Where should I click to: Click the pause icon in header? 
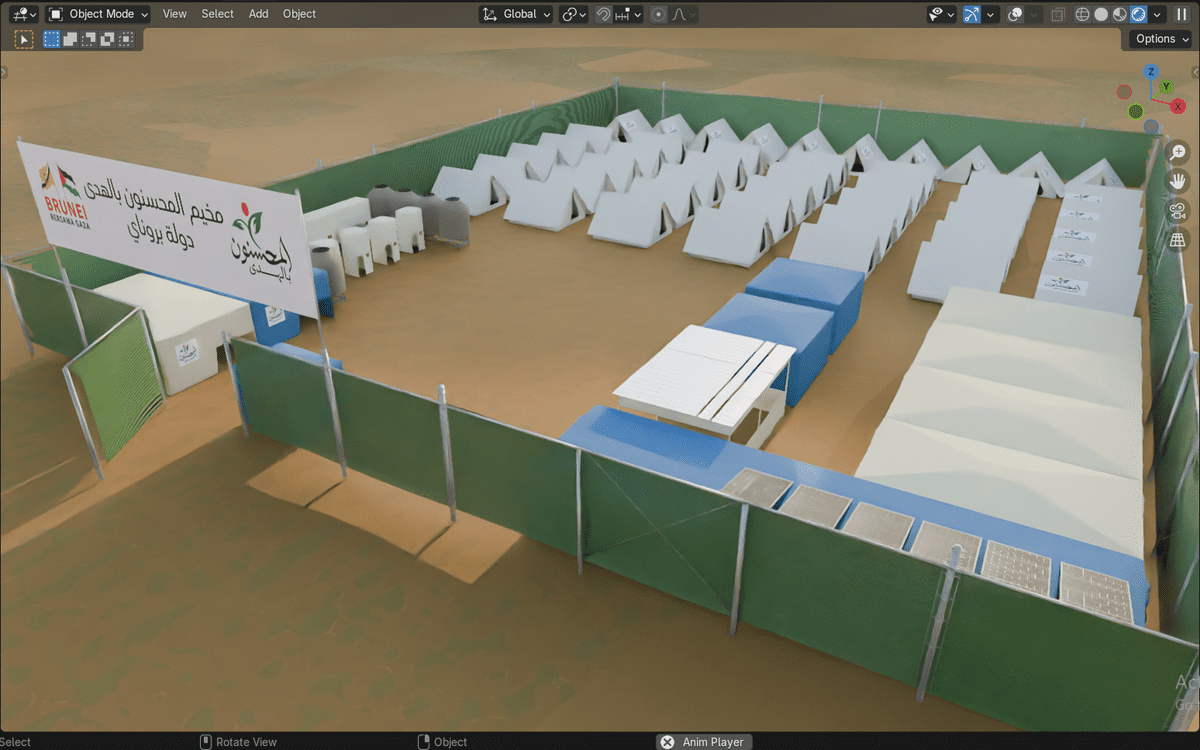click(1181, 14)
